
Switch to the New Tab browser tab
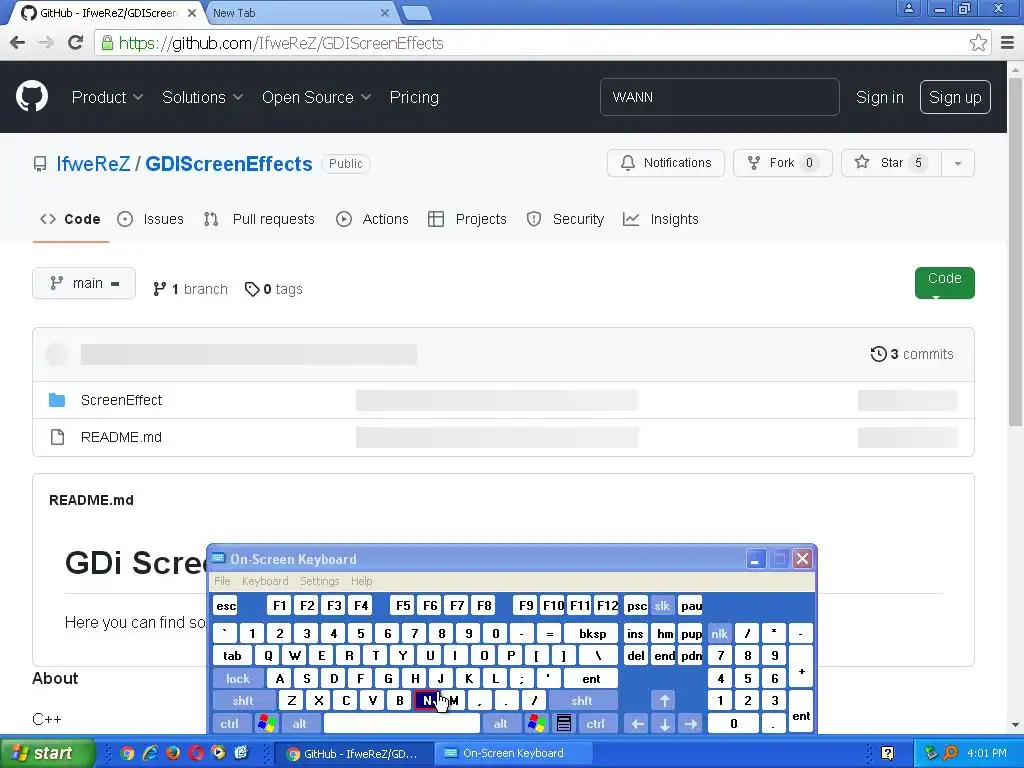[x=300, y=13]
